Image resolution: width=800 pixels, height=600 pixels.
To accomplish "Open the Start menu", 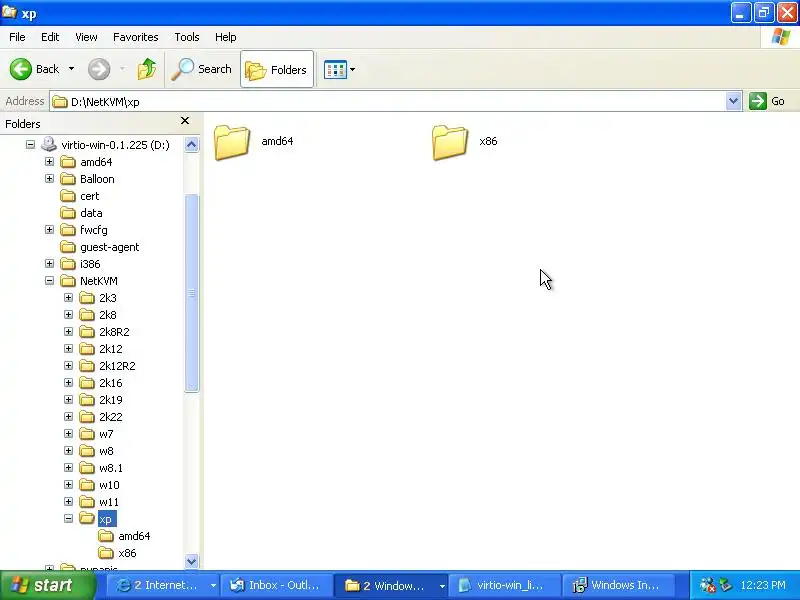I will coord(47,585).
